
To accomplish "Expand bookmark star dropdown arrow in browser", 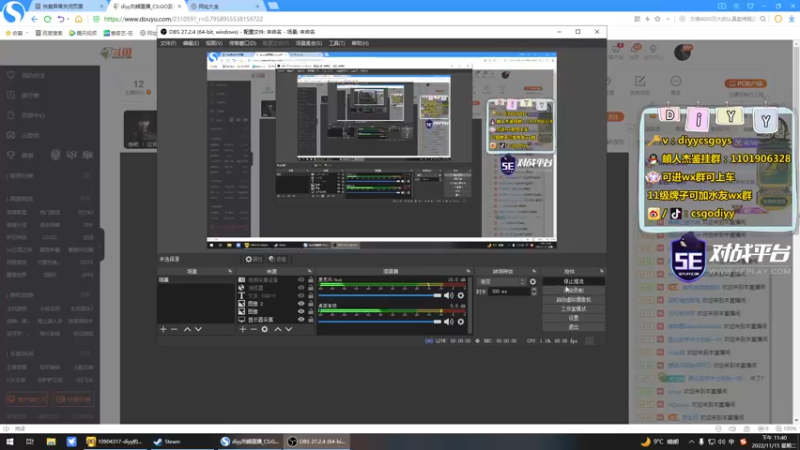I will click(x=668, y=19).
